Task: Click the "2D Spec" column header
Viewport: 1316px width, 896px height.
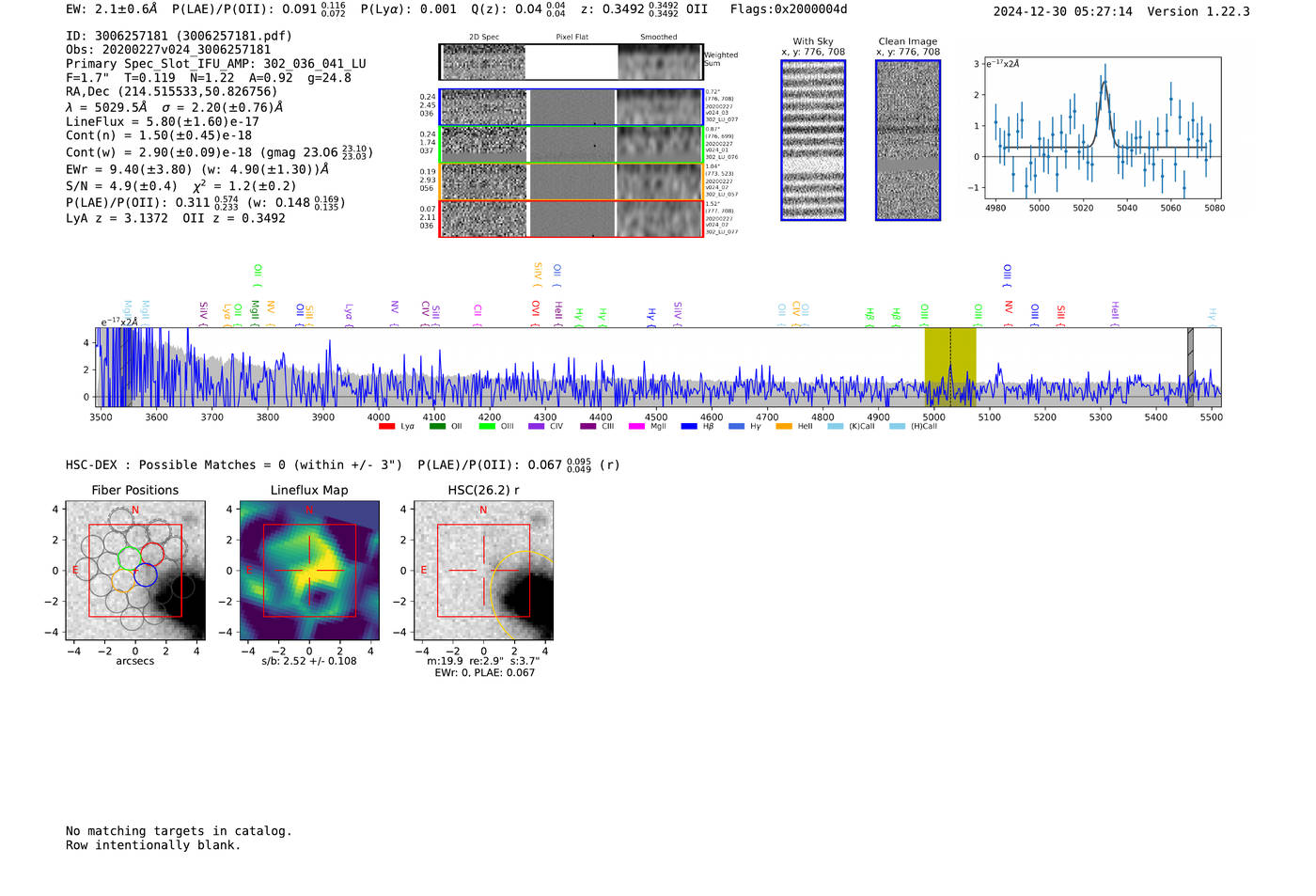Action: (484, 38)
